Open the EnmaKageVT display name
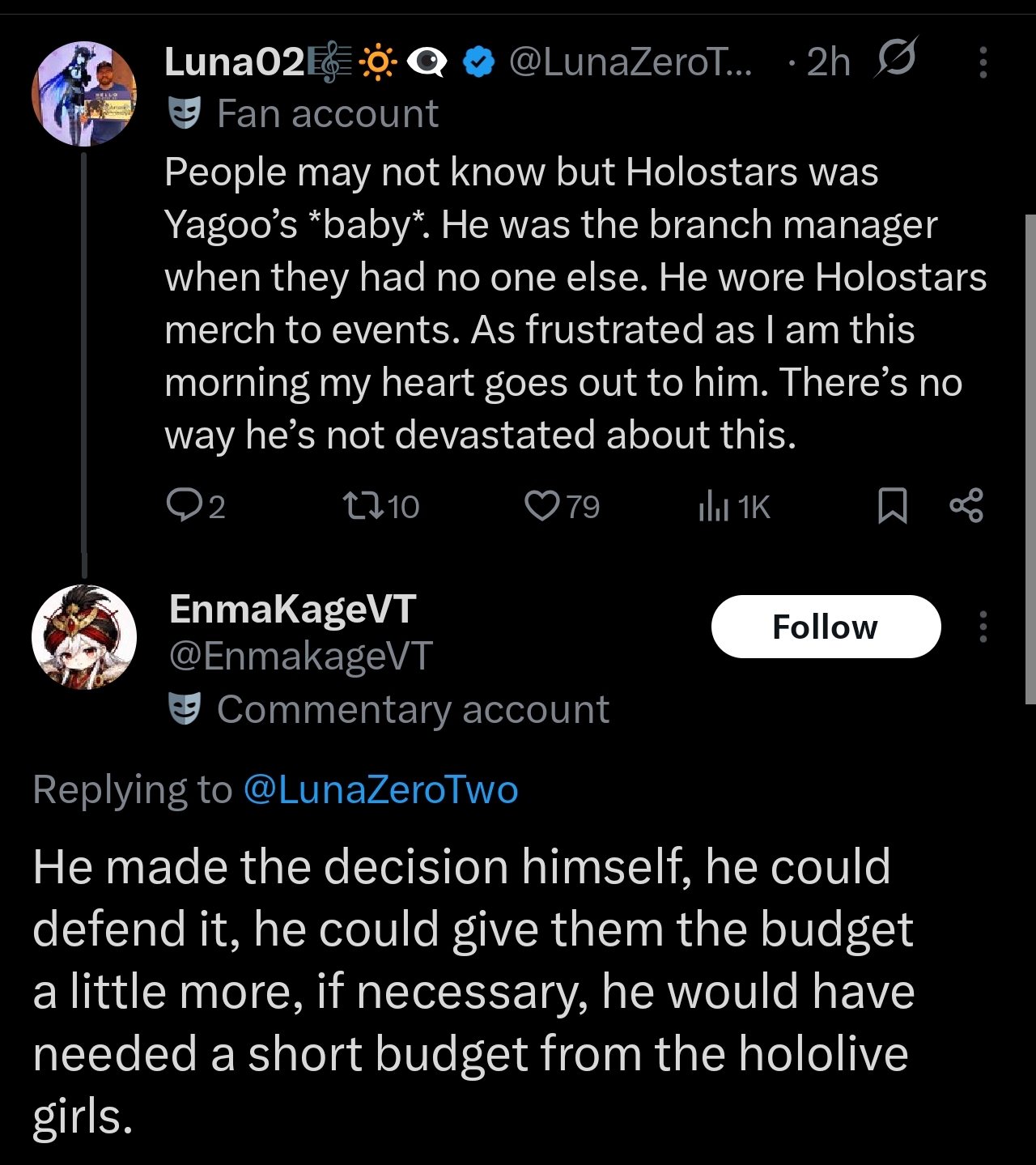The image size is (1036, 1165). 292,609
